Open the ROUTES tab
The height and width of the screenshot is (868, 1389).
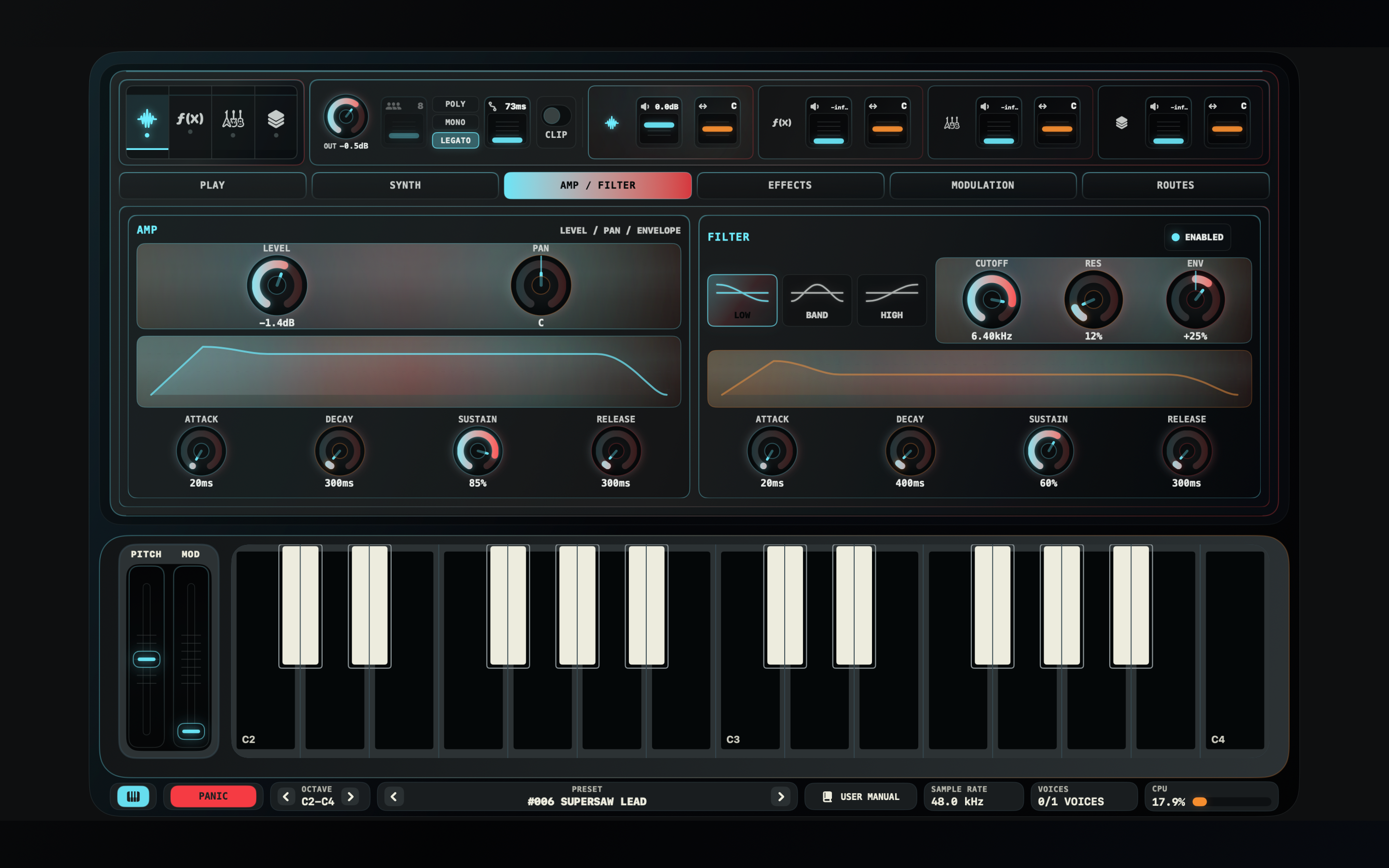point(1175,186)
